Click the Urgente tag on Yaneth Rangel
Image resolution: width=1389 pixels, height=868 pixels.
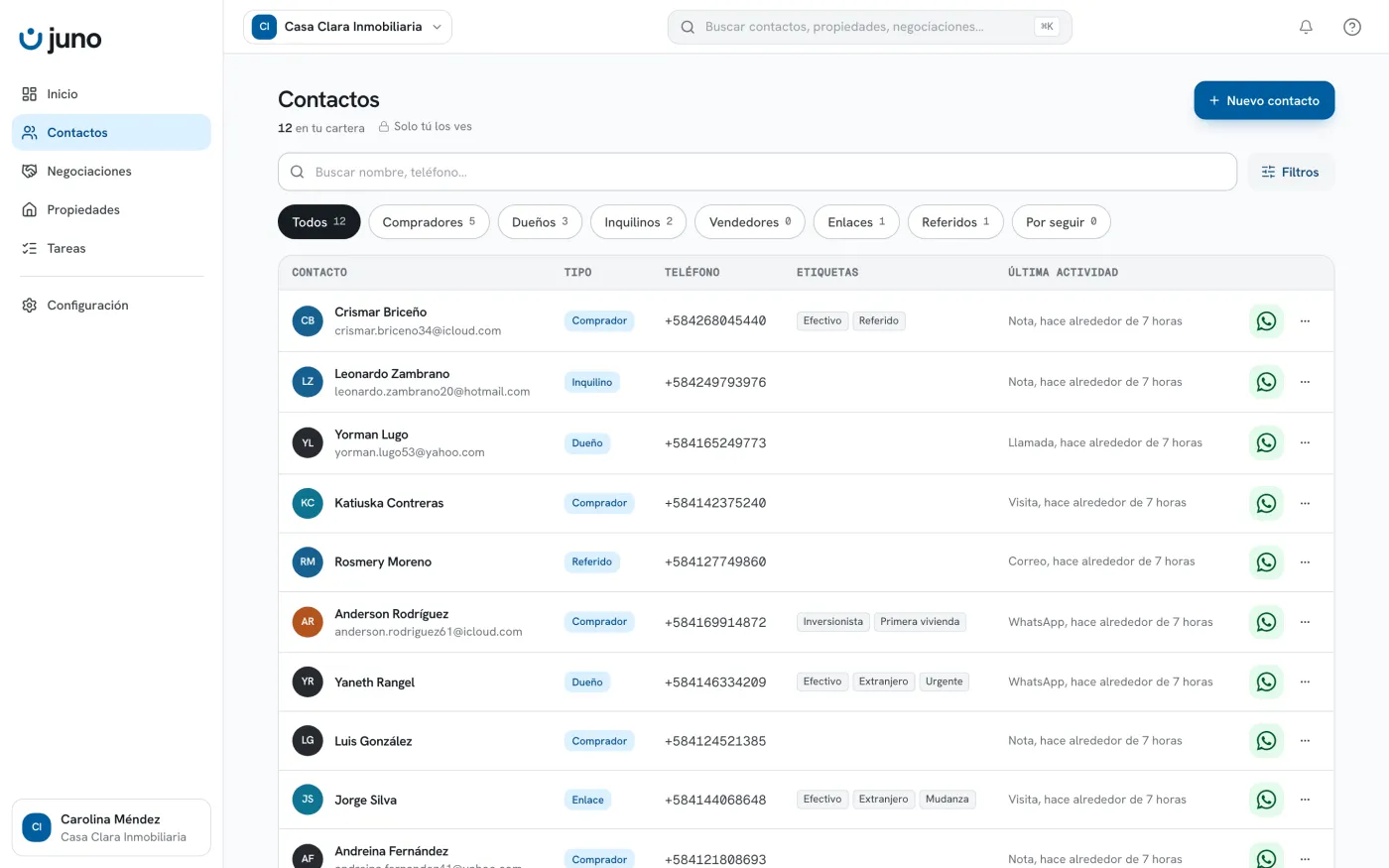pyautogui.click(x=945, y=682)
